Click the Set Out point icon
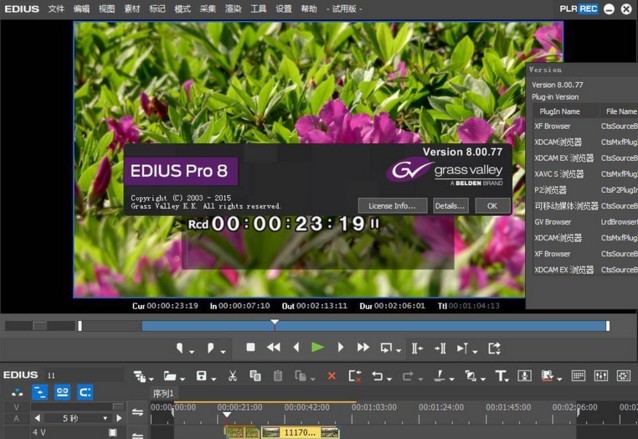This screenshot has width=638, height=439. (x=210, y=348)
